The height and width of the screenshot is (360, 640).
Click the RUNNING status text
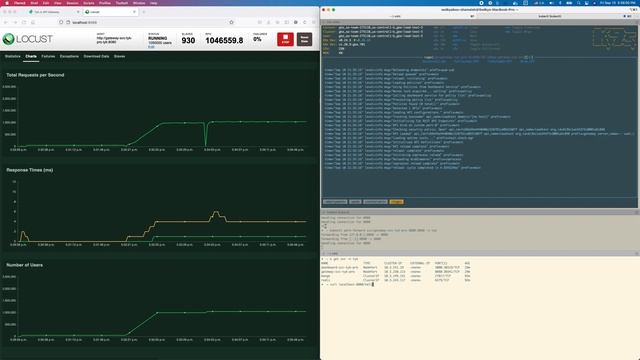(x=158, y=38)
